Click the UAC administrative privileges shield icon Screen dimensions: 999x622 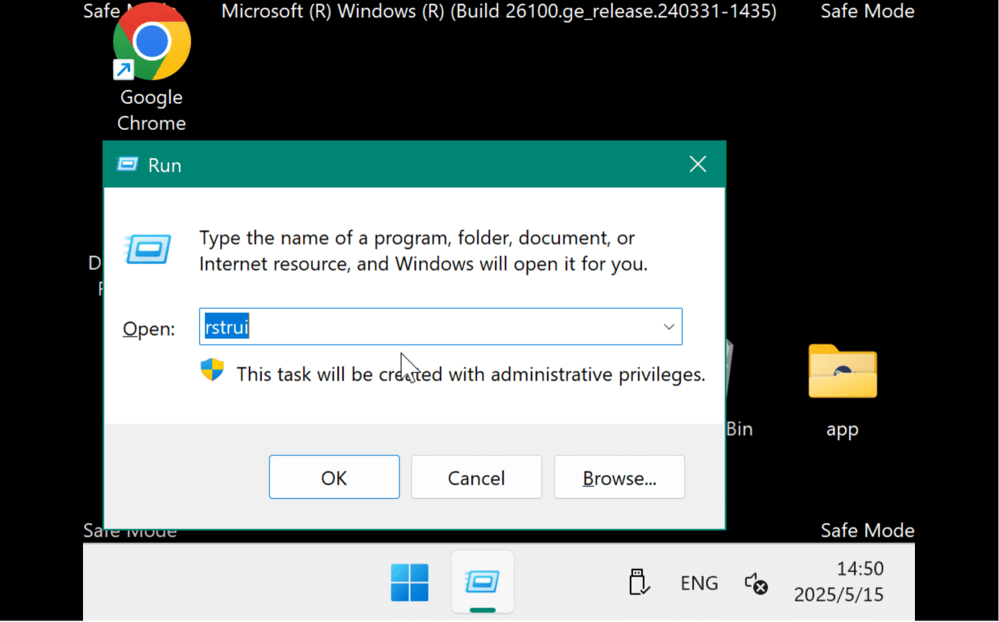(x=212, y=369)
